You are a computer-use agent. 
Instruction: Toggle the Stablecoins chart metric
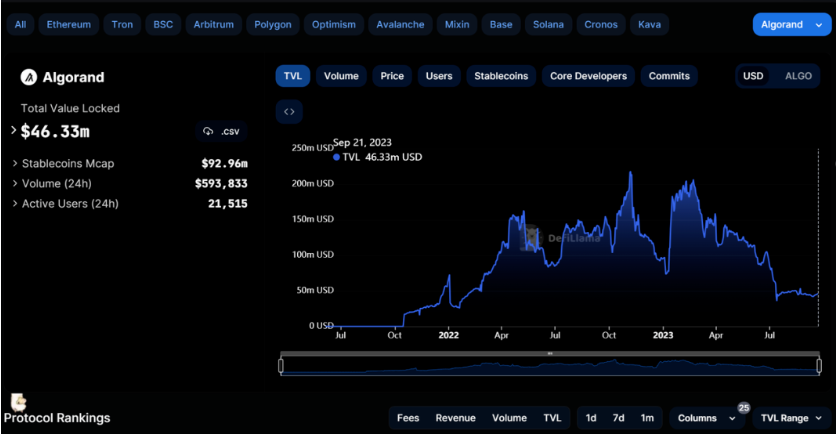(501, 76)
